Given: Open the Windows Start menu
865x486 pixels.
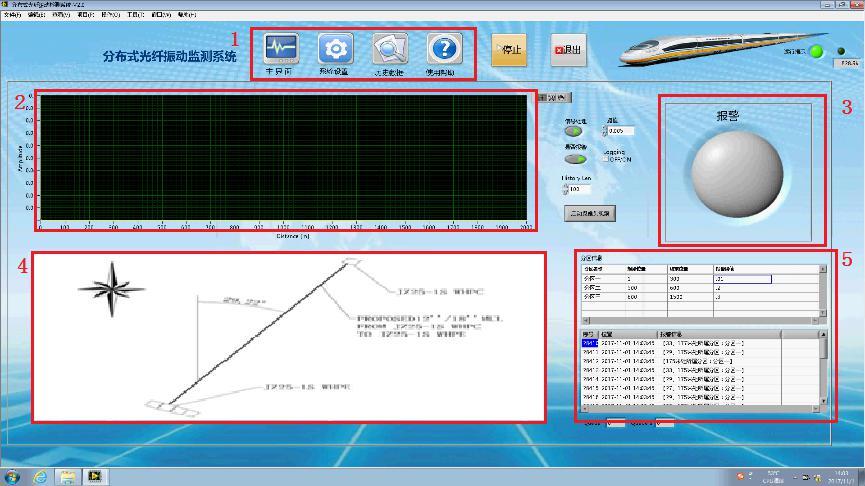Looking at the screenshot, I should click(13, 477).
